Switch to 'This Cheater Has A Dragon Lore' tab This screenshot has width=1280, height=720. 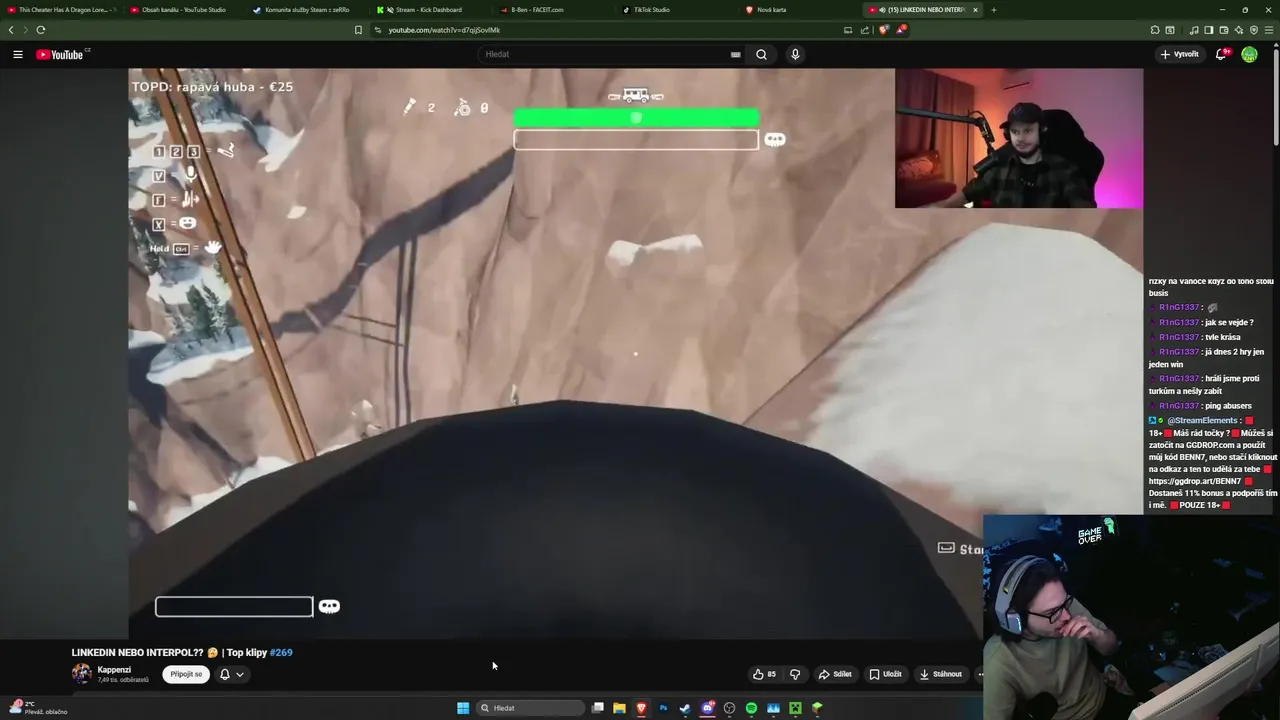(62, 10)
